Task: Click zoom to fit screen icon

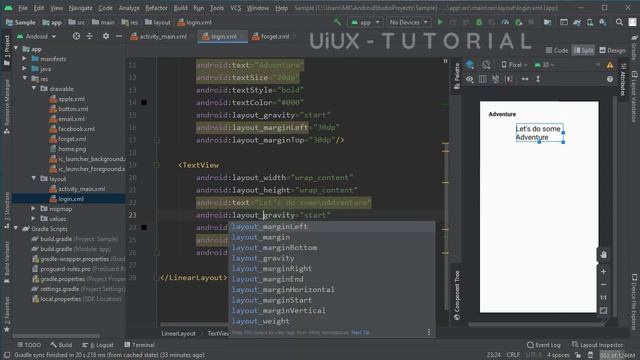Action: point(603,311)
